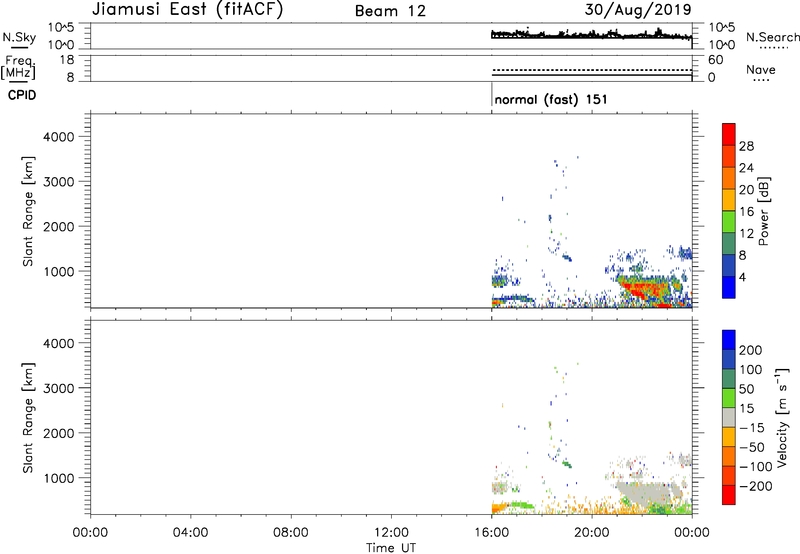Click the power panel 'Slant Range [km]' title
This screenshot has height=554, width=800.
pyautogui.click(x=28, y=211)
